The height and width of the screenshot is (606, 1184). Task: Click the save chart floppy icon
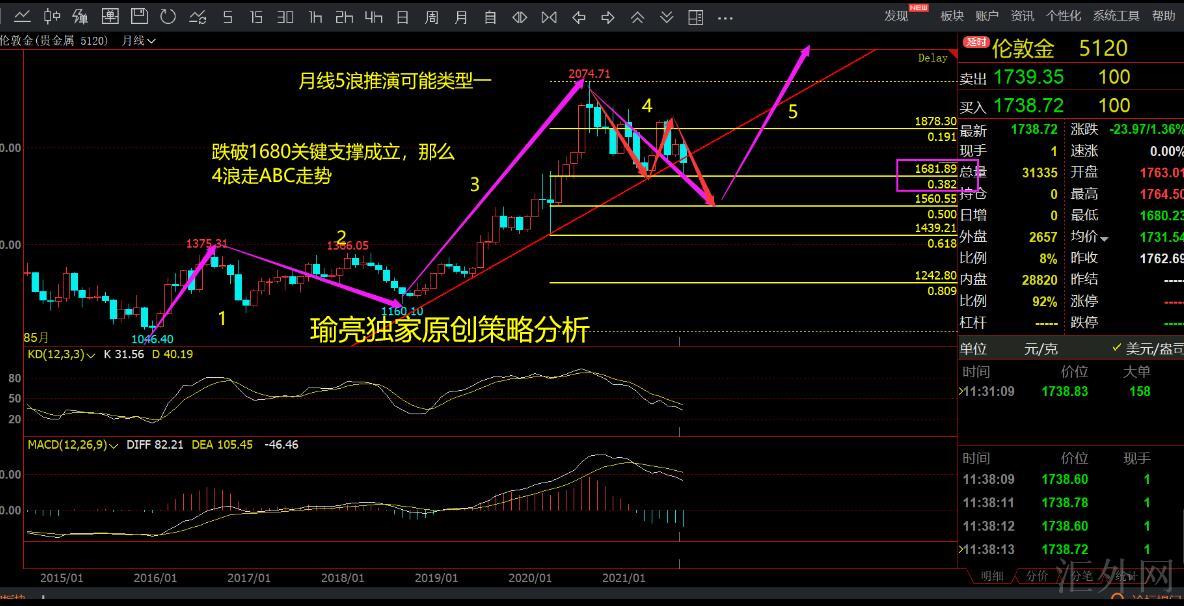(x=139, y=16)
